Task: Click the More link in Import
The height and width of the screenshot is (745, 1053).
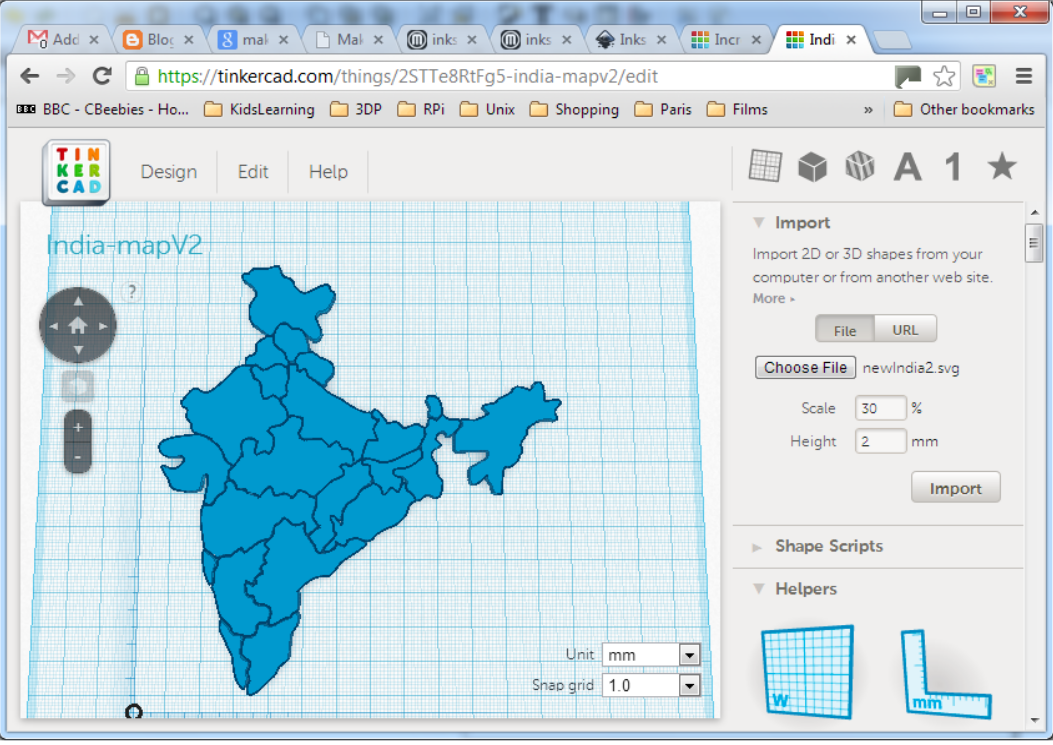Action: pos(773,298)
